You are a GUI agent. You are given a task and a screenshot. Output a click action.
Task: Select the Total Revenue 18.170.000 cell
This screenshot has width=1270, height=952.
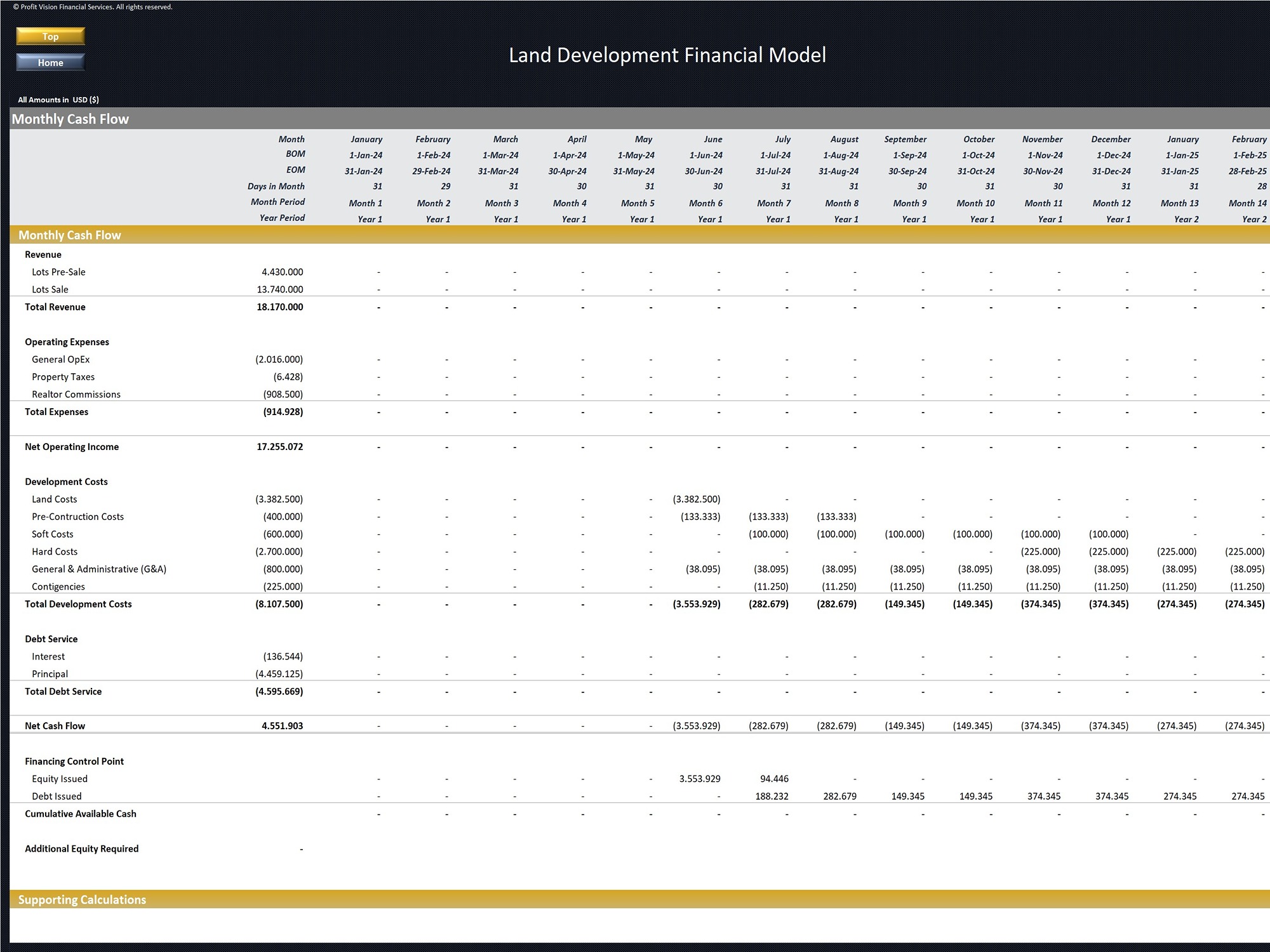point(279,307)
